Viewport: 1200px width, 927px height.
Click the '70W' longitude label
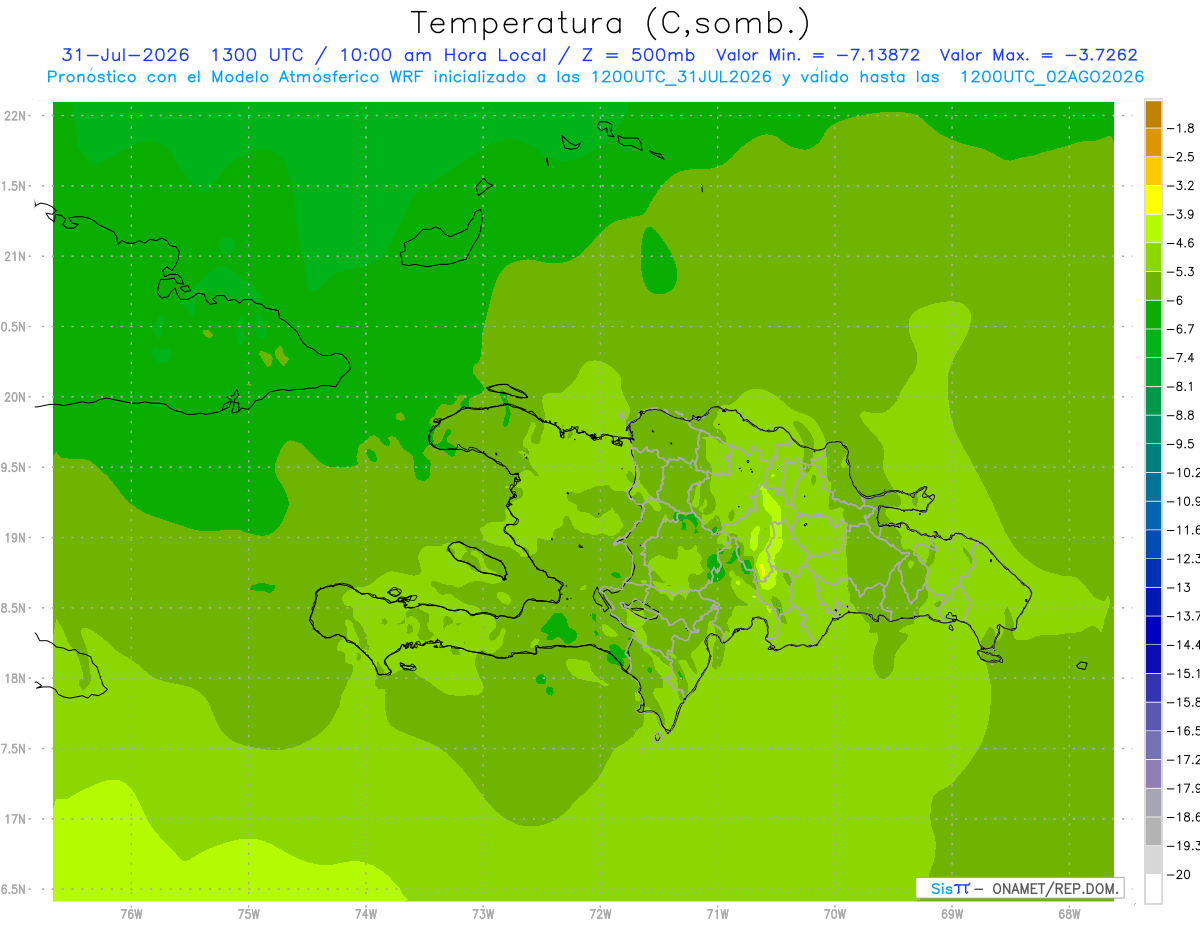point(835,914)
